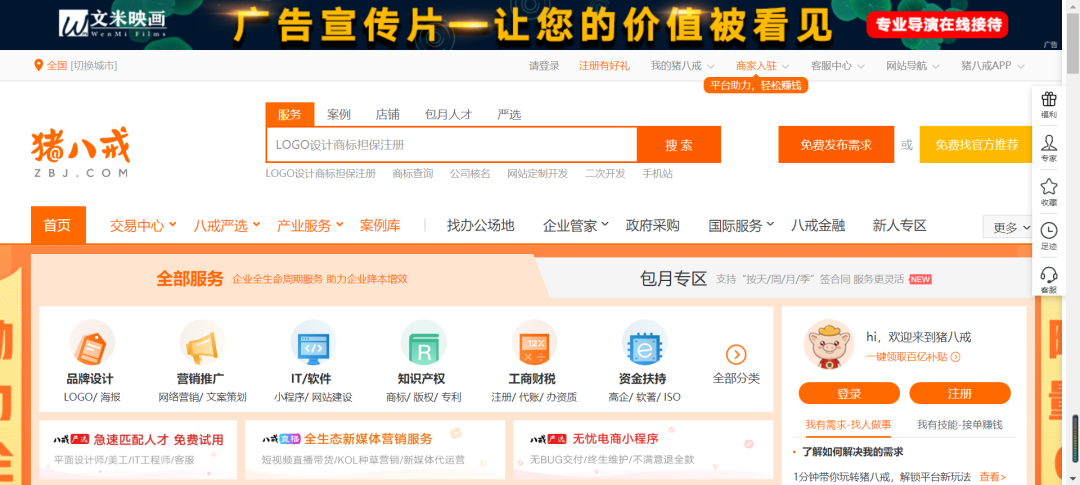Open the IT/软件 category icon
This screenshot has height=485, width=1080.
pyautogui.click(x=313, y=342)
